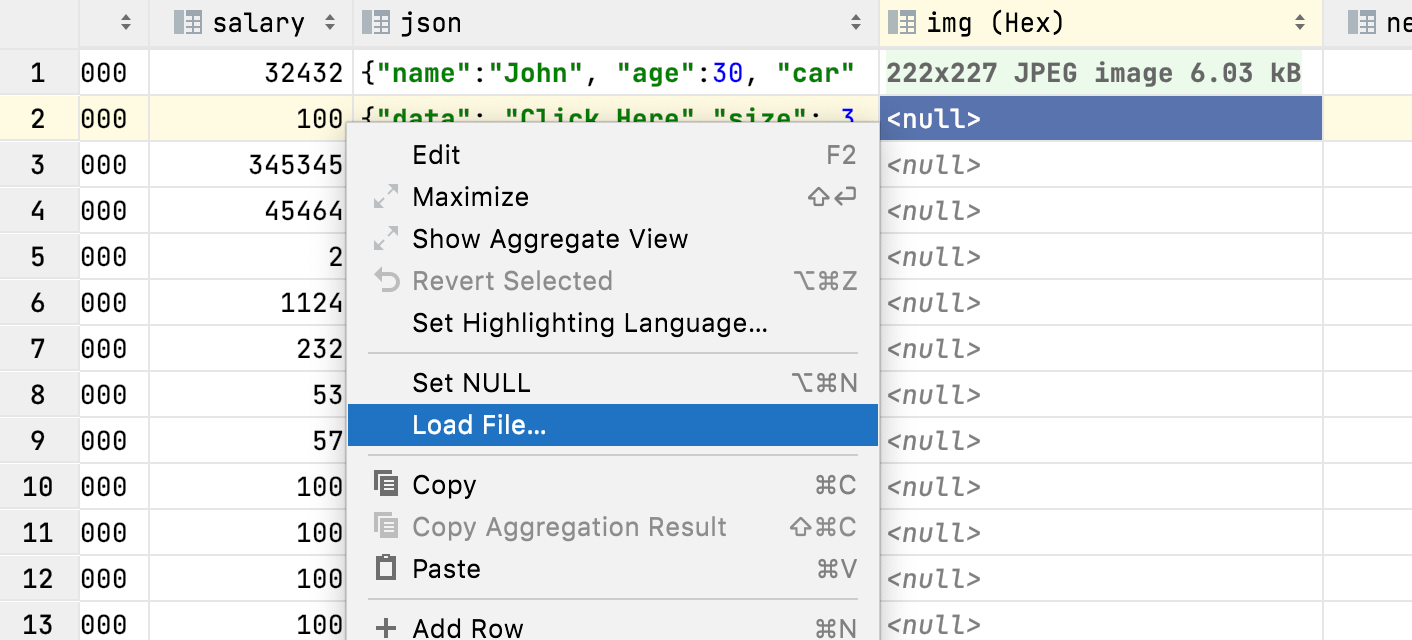Image resolution: width=1412 pixels, height=640 pixels.
Task: Click the Paste clipboard icon
Action: [385, 569]
